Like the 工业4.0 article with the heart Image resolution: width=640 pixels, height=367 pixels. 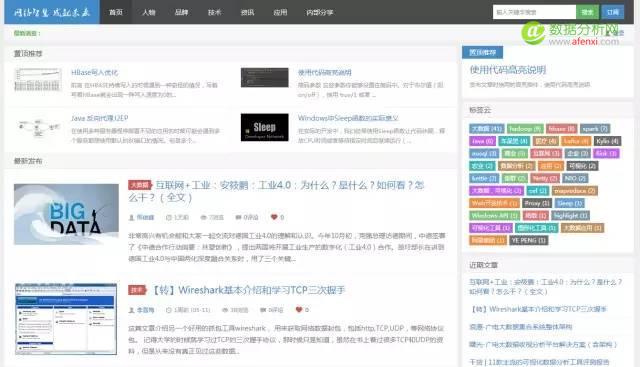pyautogui.click(x=274, y=217)
